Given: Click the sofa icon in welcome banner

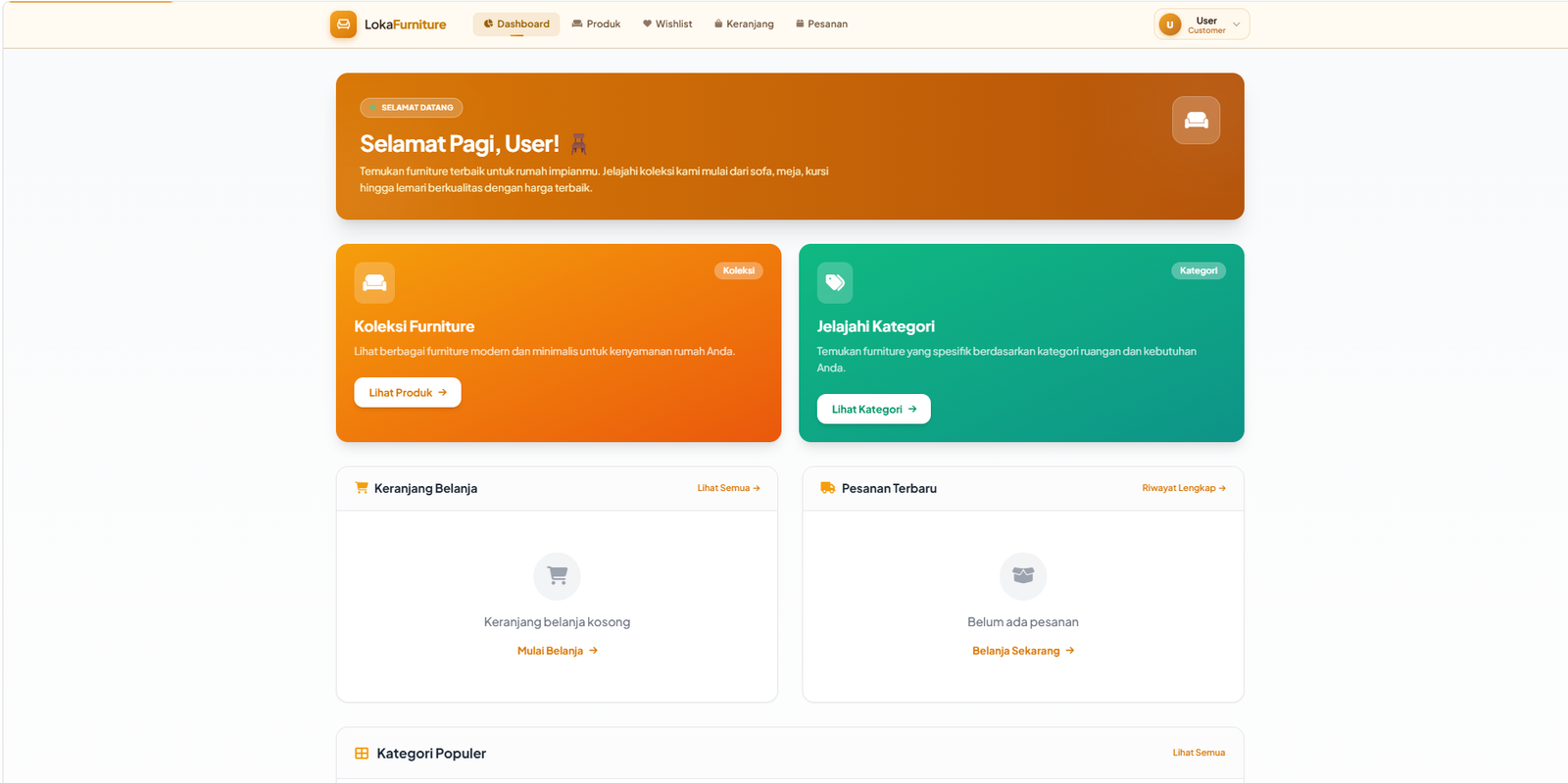Looking at the screenshot, I should (1196, 121).
